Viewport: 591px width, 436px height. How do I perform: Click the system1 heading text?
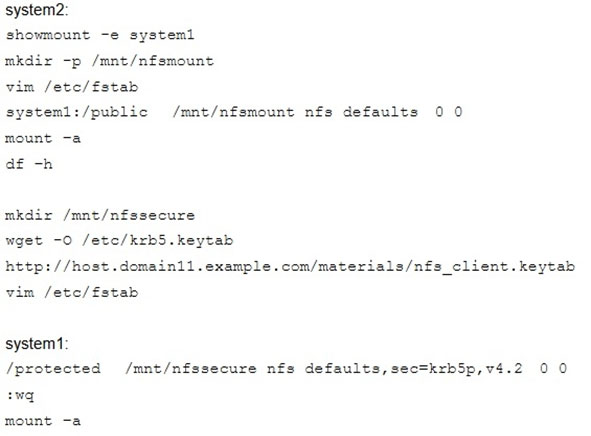[x=37, y=343]
